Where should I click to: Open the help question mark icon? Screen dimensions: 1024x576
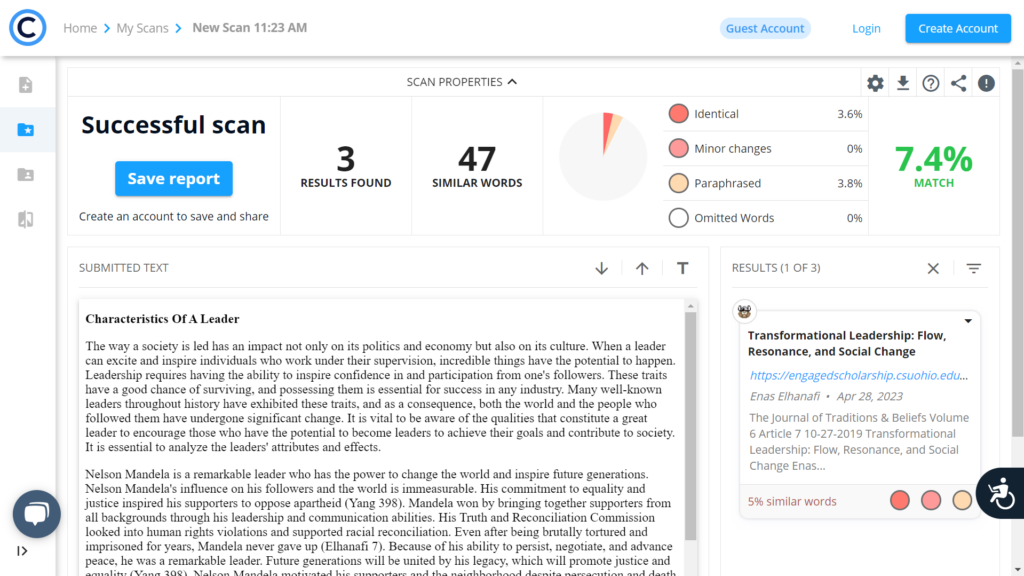coord(931,83)
